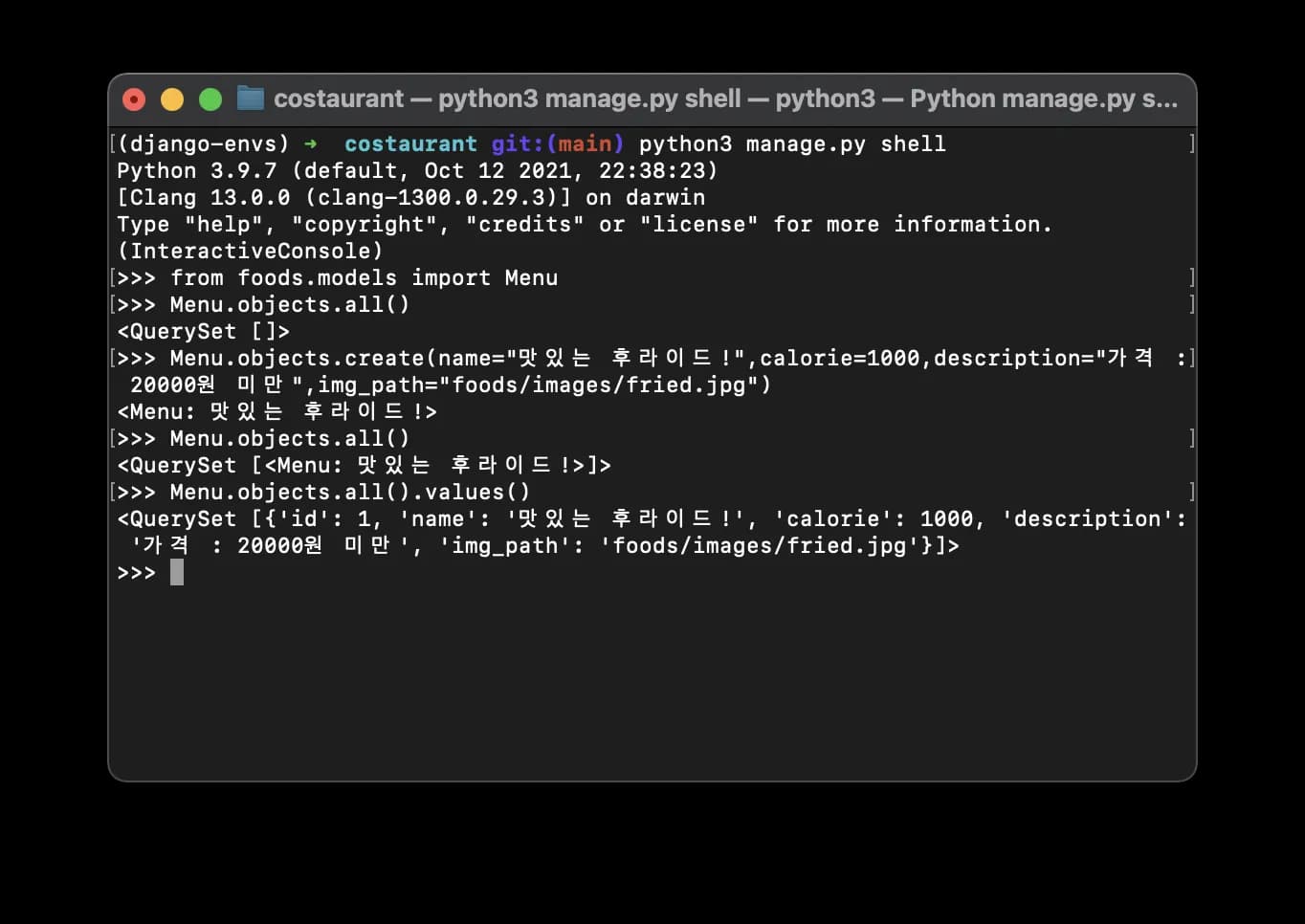Click the (django-envs) virtualenv label

(x=203, y=144)
